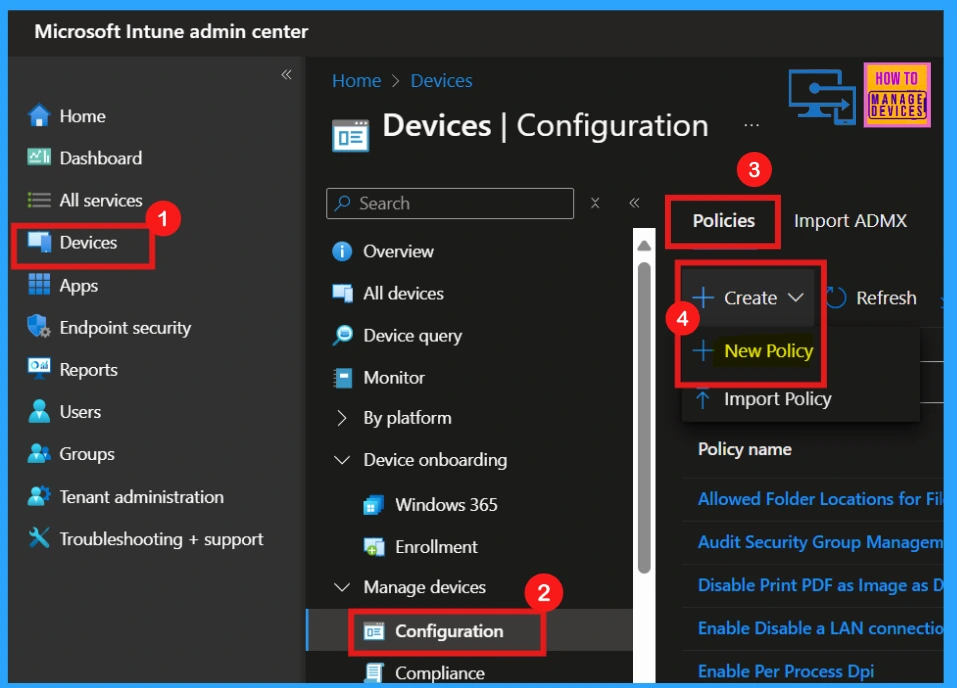
Task: Click the Enrollment icon
Action: pos(374,547)
